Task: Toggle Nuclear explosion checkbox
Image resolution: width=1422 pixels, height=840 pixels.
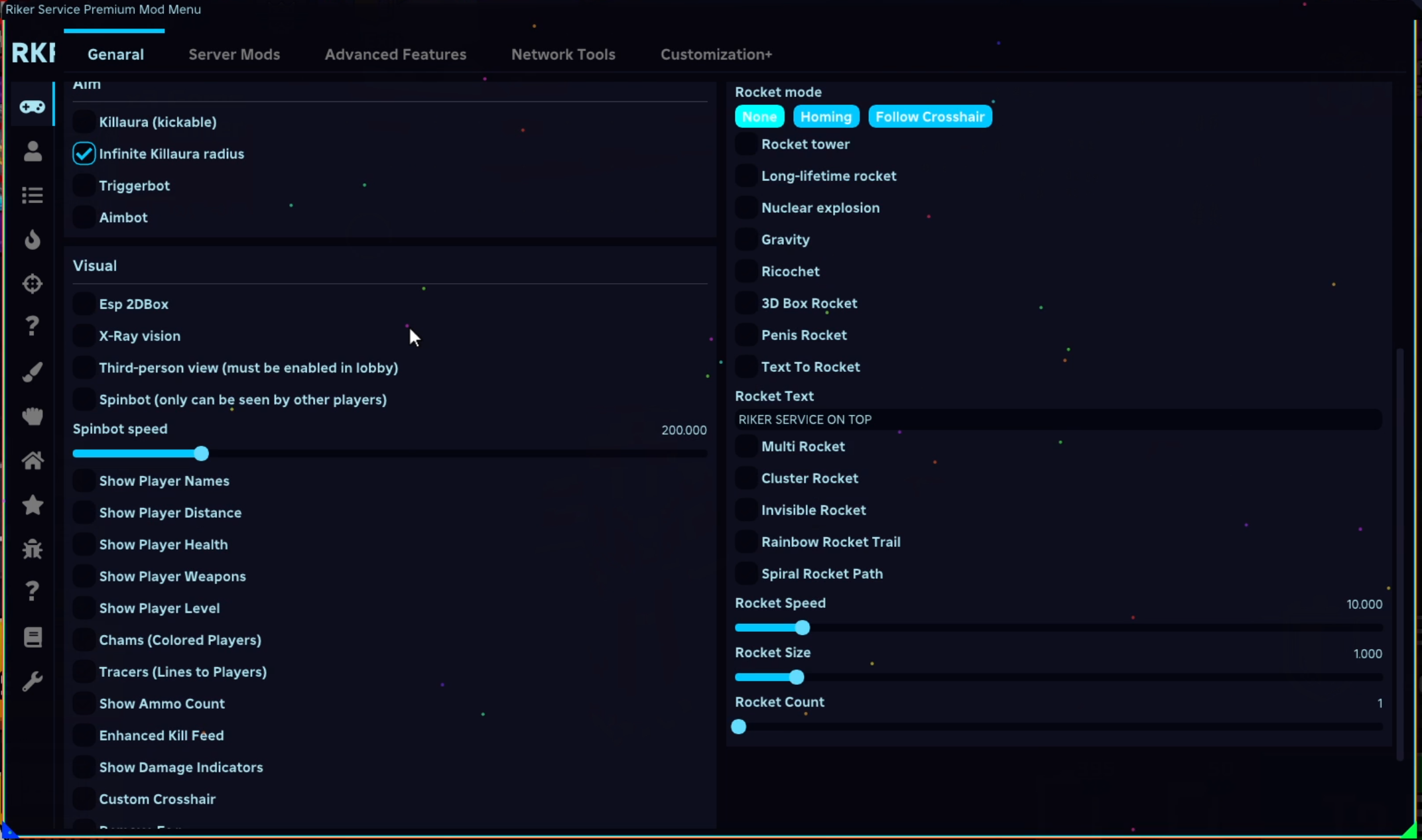Action: [x=746, y=208]
